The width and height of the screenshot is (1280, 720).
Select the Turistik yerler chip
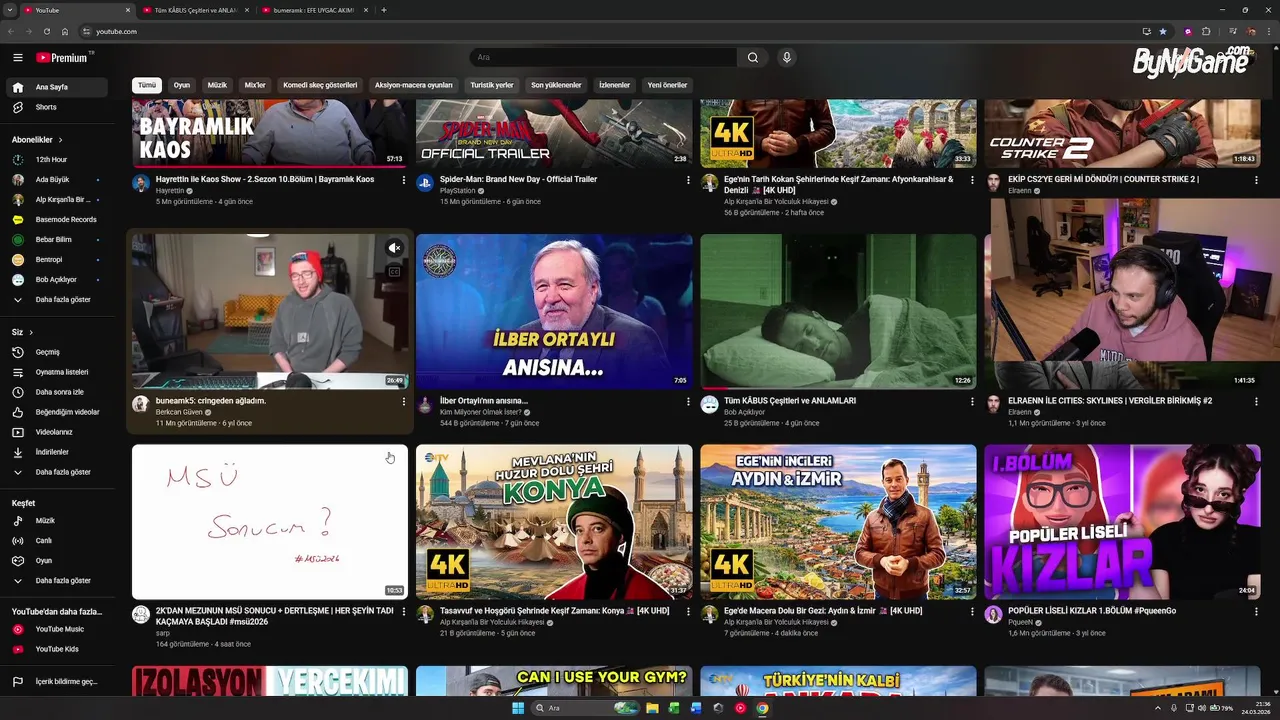(492, 86)
